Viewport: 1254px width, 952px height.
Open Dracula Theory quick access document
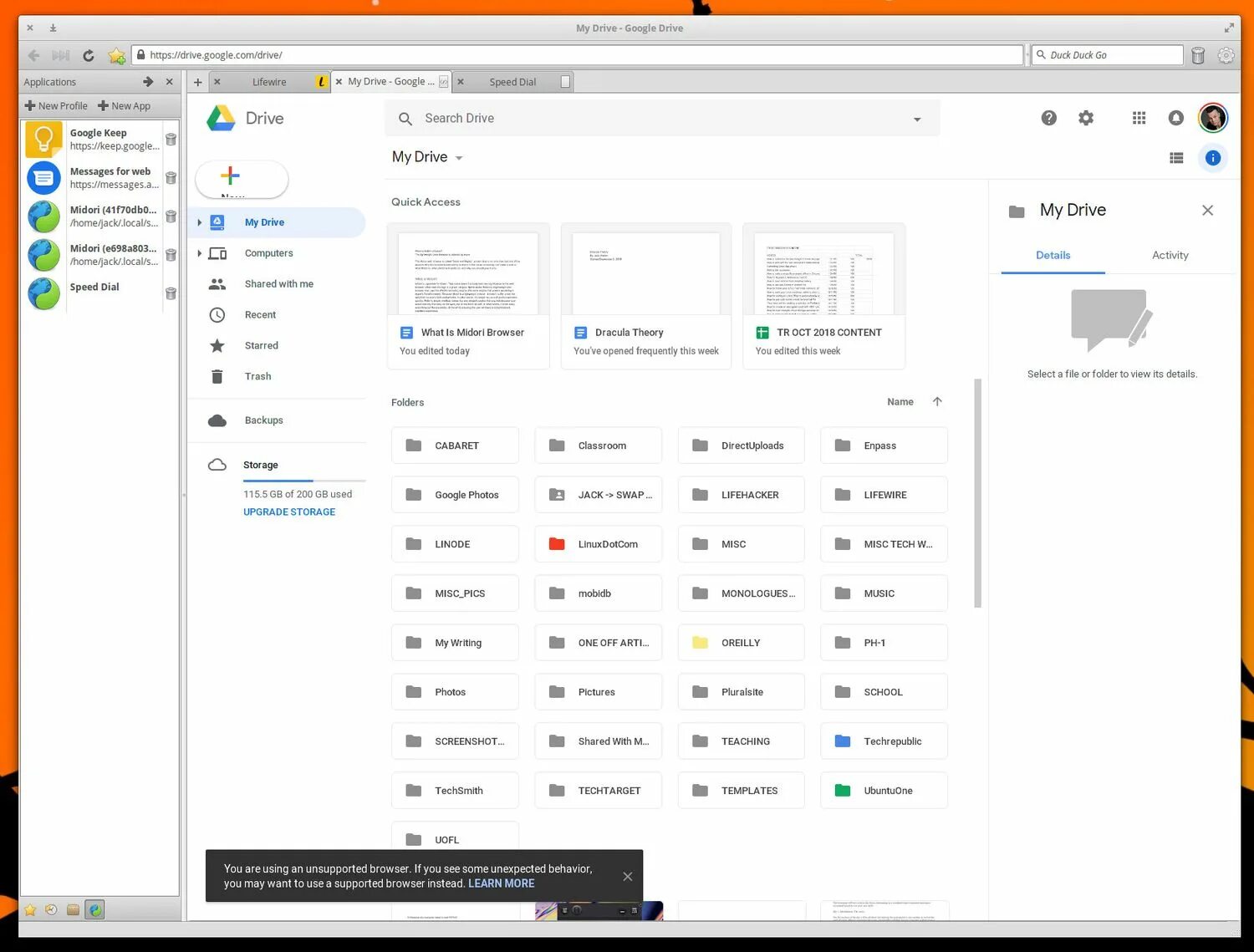[x=645, y=296]
